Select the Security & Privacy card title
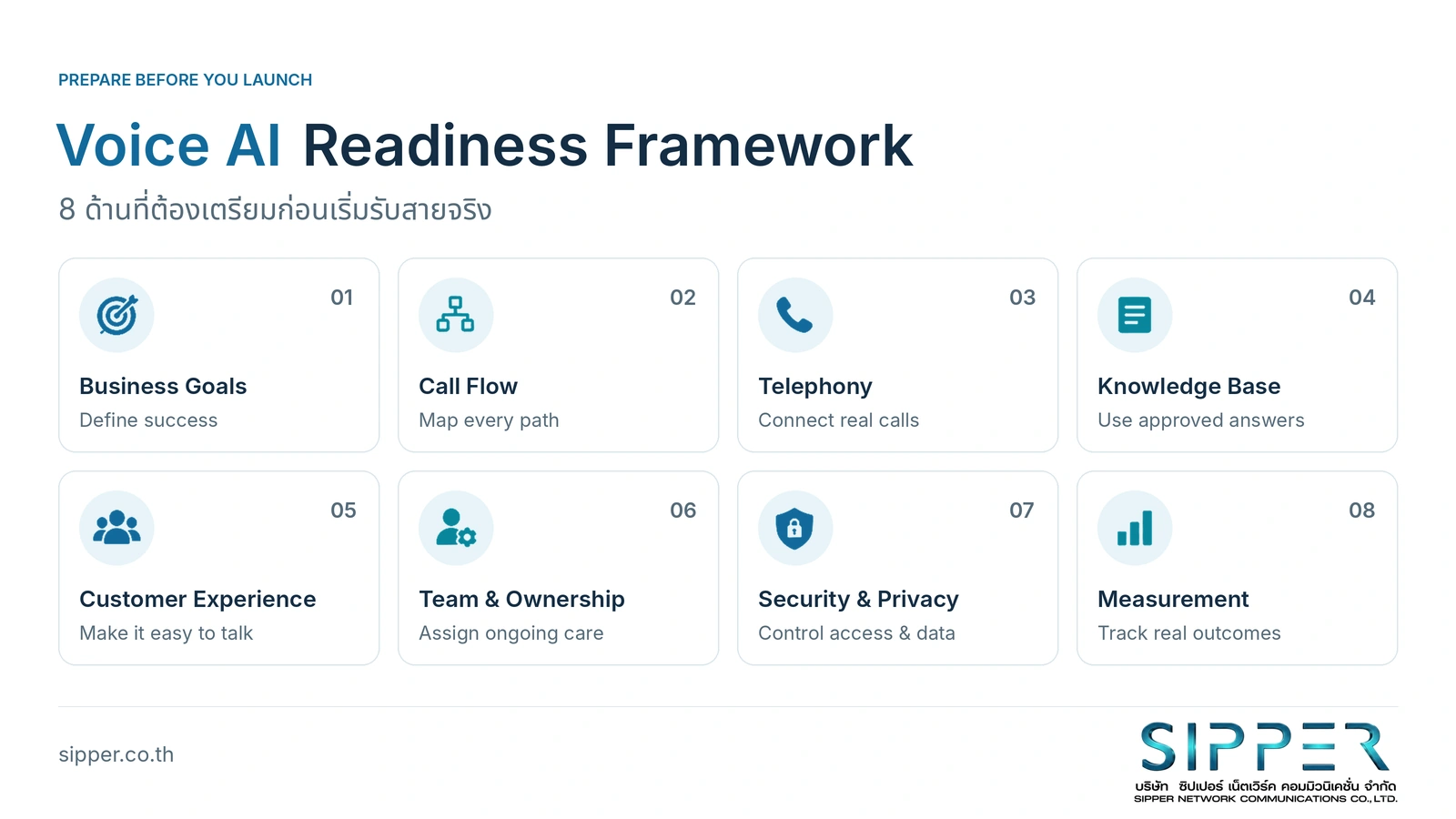Viewport: 1456px width, 819px height. coord(858,600)
